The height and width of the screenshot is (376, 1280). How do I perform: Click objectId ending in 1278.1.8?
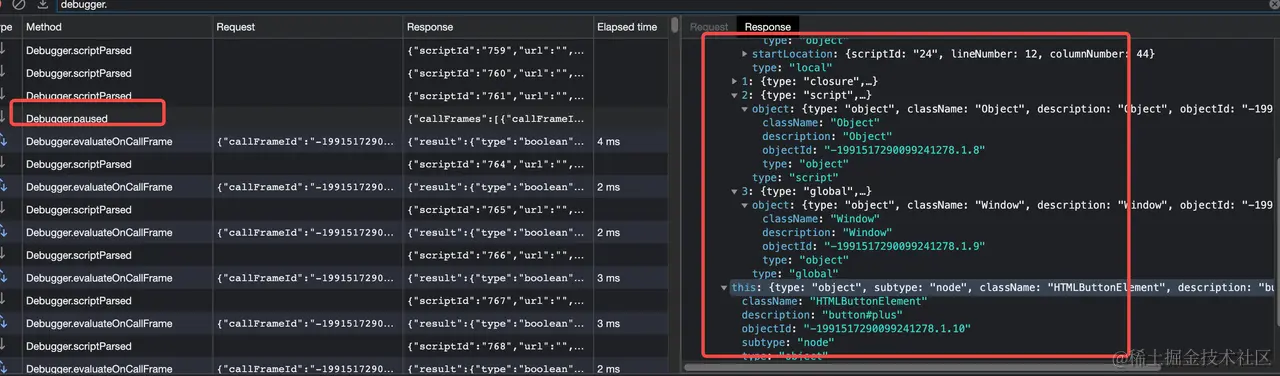click(874, 150)
